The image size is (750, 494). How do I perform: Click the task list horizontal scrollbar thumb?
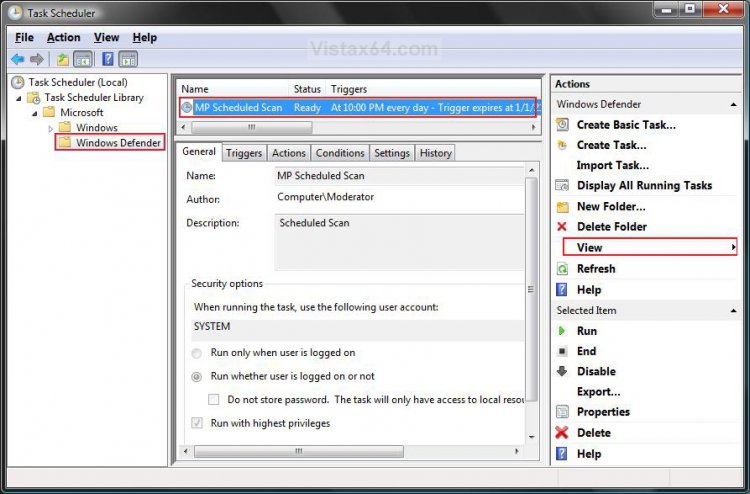252,127
